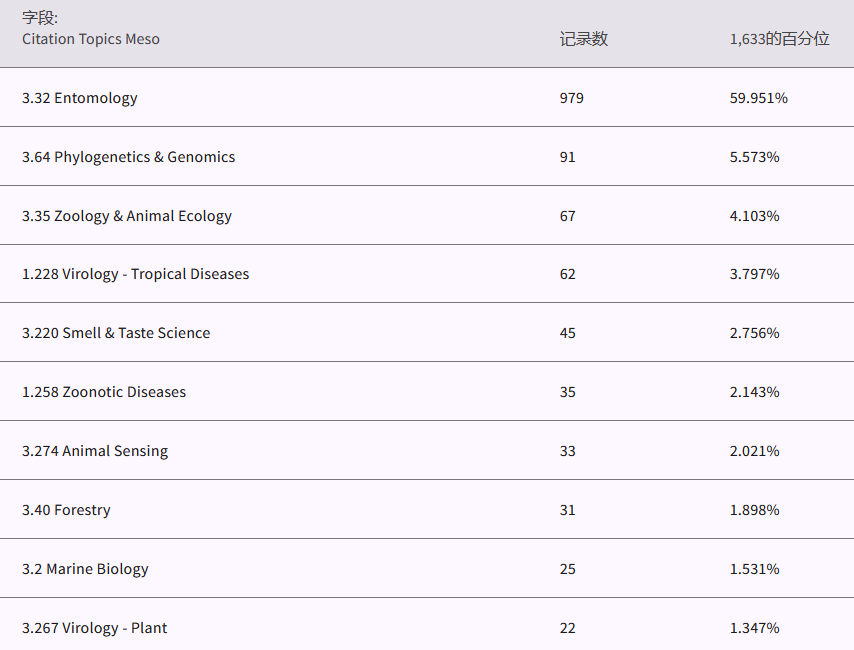
Task: Click the 3.32 Entomology row label
Action: pos(80,98)
